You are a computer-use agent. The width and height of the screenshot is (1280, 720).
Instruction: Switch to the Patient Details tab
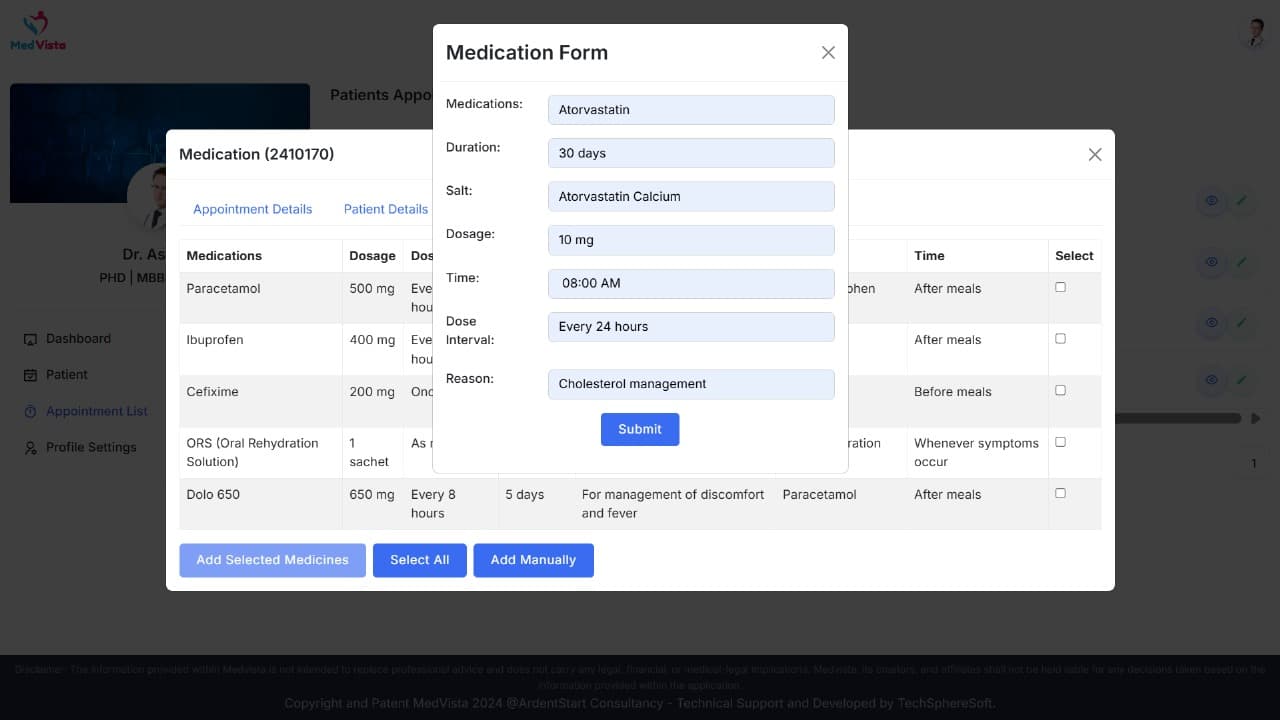386,209
